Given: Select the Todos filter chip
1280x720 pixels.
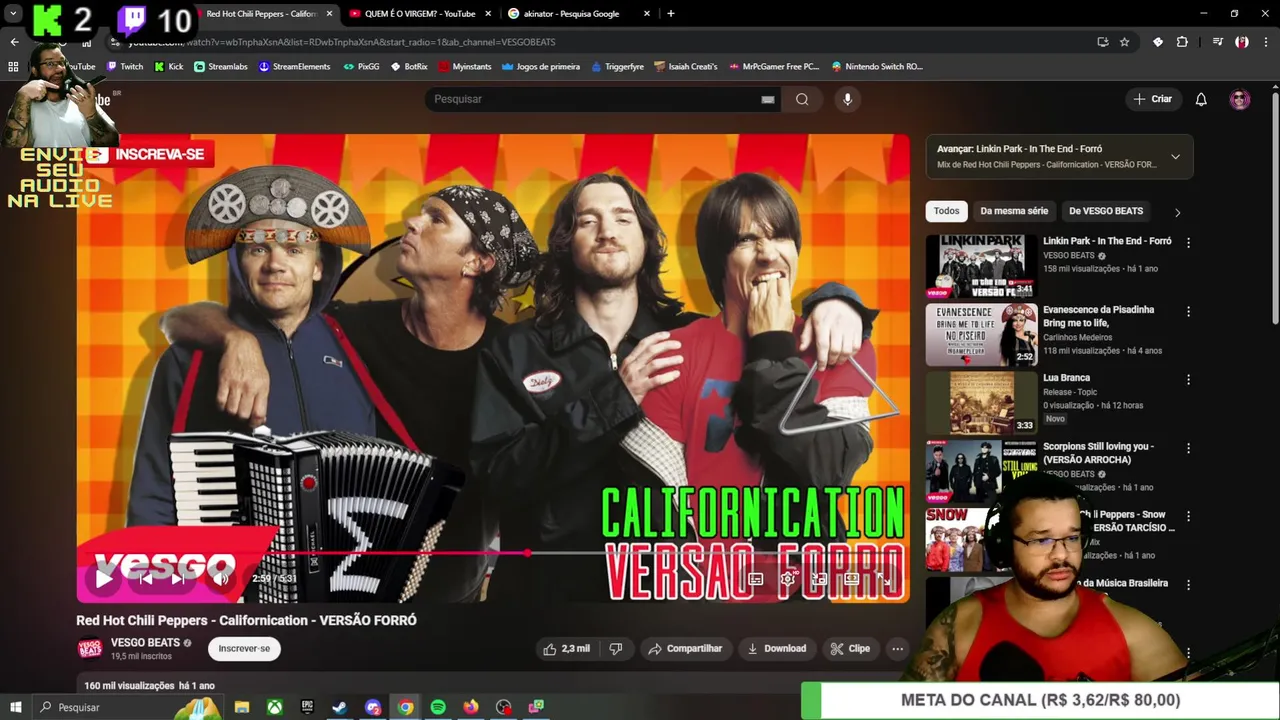Looking at the screenshot, I should [x=947, y=211].
